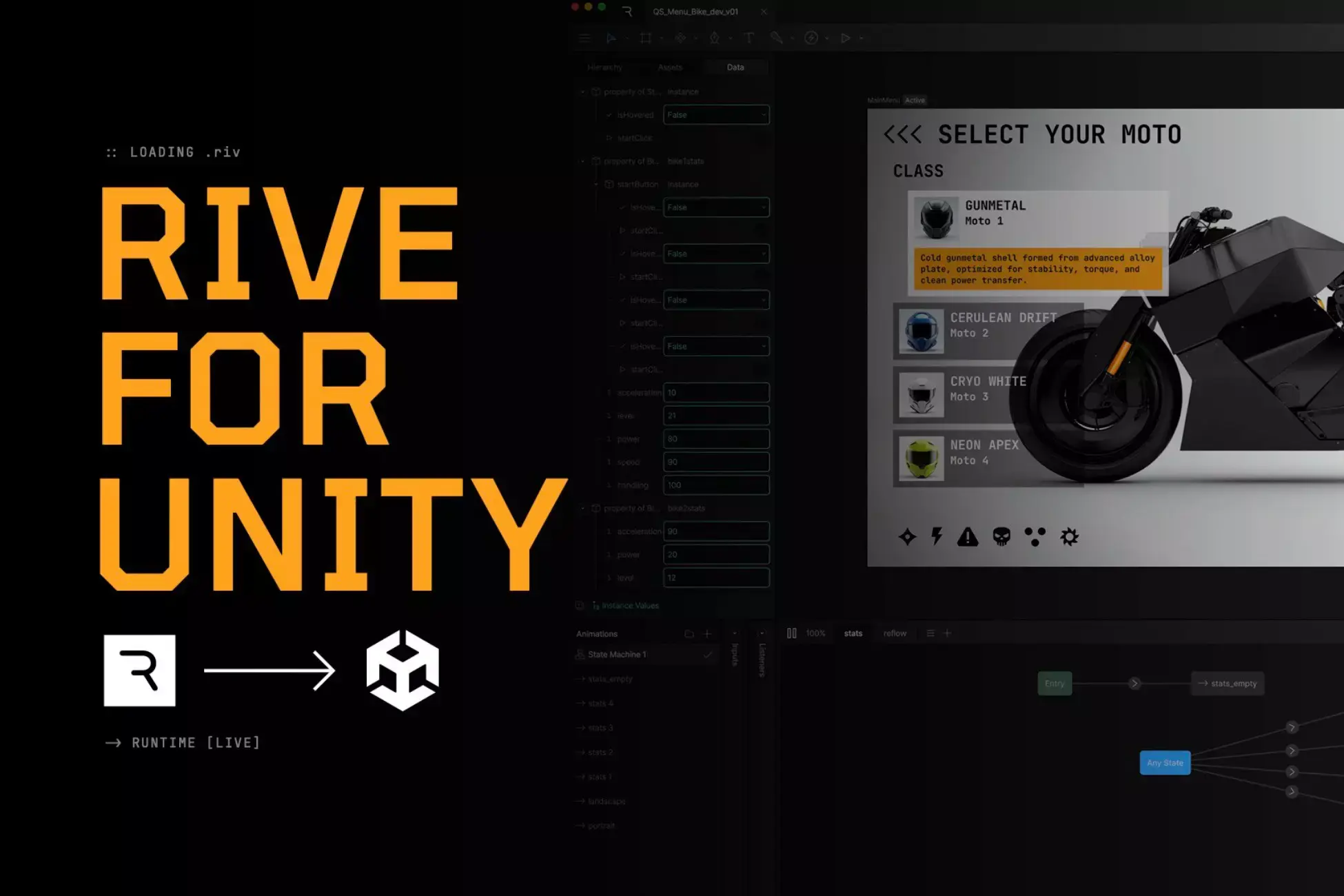Pause the state machine playback
The image size is (1344, 896).
[791, 633]
